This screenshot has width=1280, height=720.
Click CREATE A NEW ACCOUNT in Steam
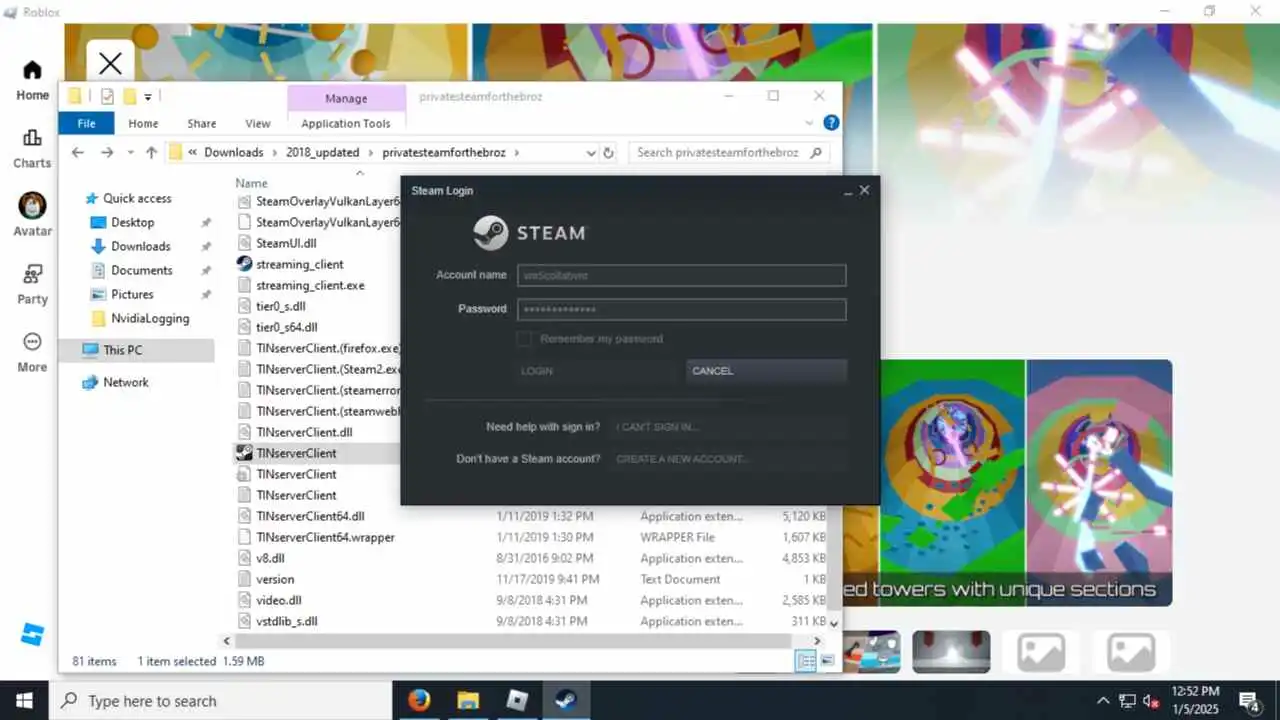pos(730,459)
